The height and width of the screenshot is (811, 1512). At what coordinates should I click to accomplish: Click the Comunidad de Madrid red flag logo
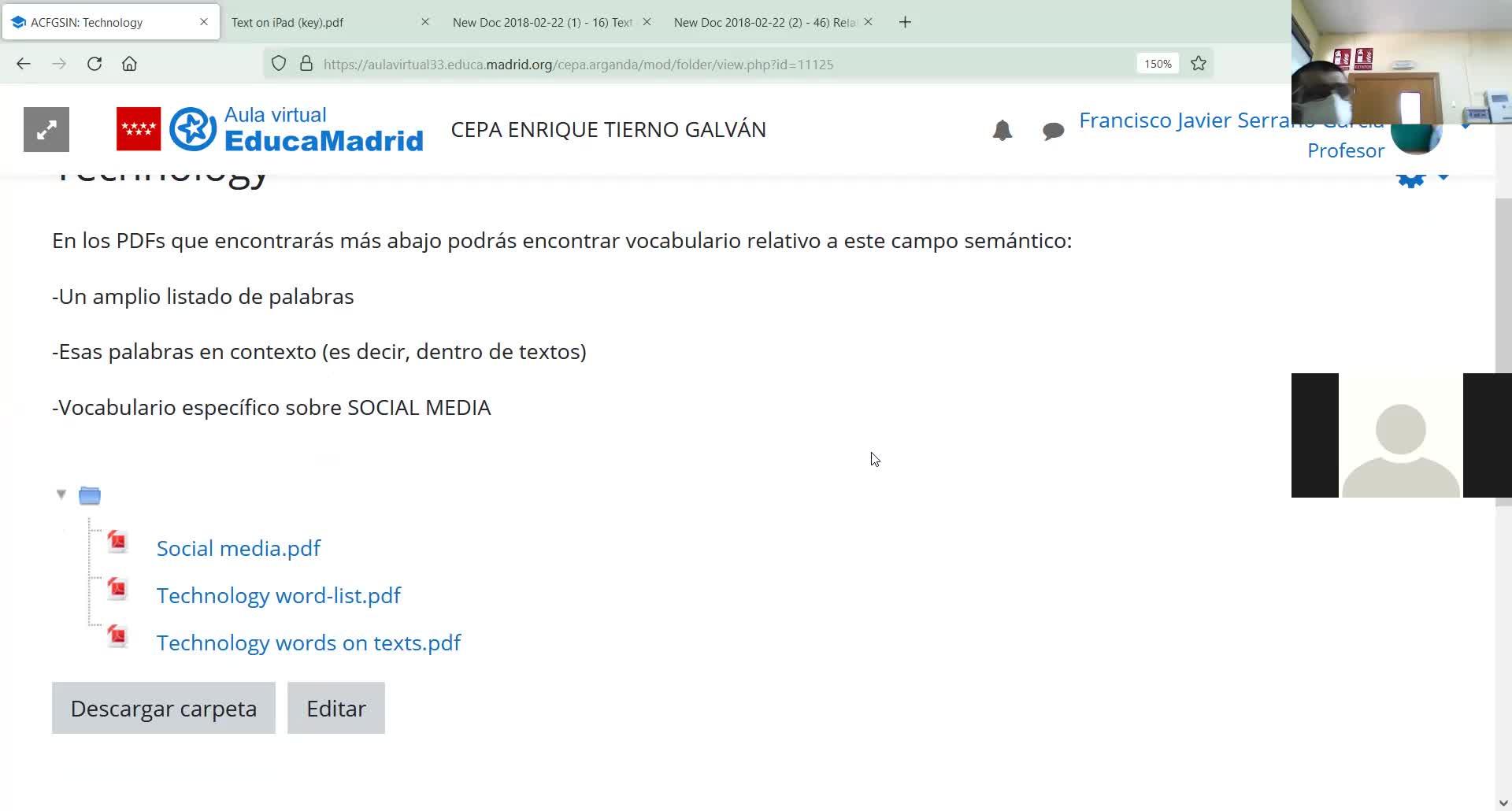click(x=139, y=129)
